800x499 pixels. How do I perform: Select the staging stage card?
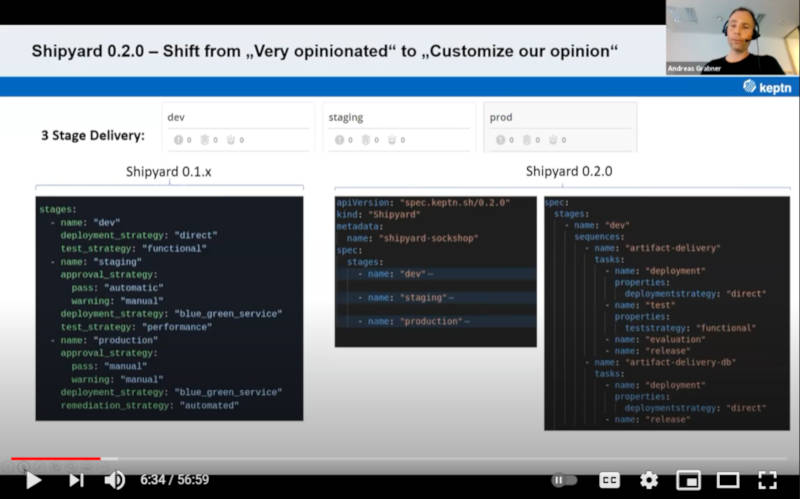399,128
